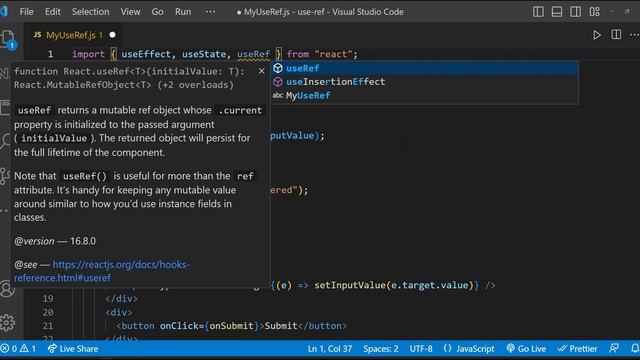This screenshot has height=360, width=640.
Task: Open the Selection menu
Action: 91,12
